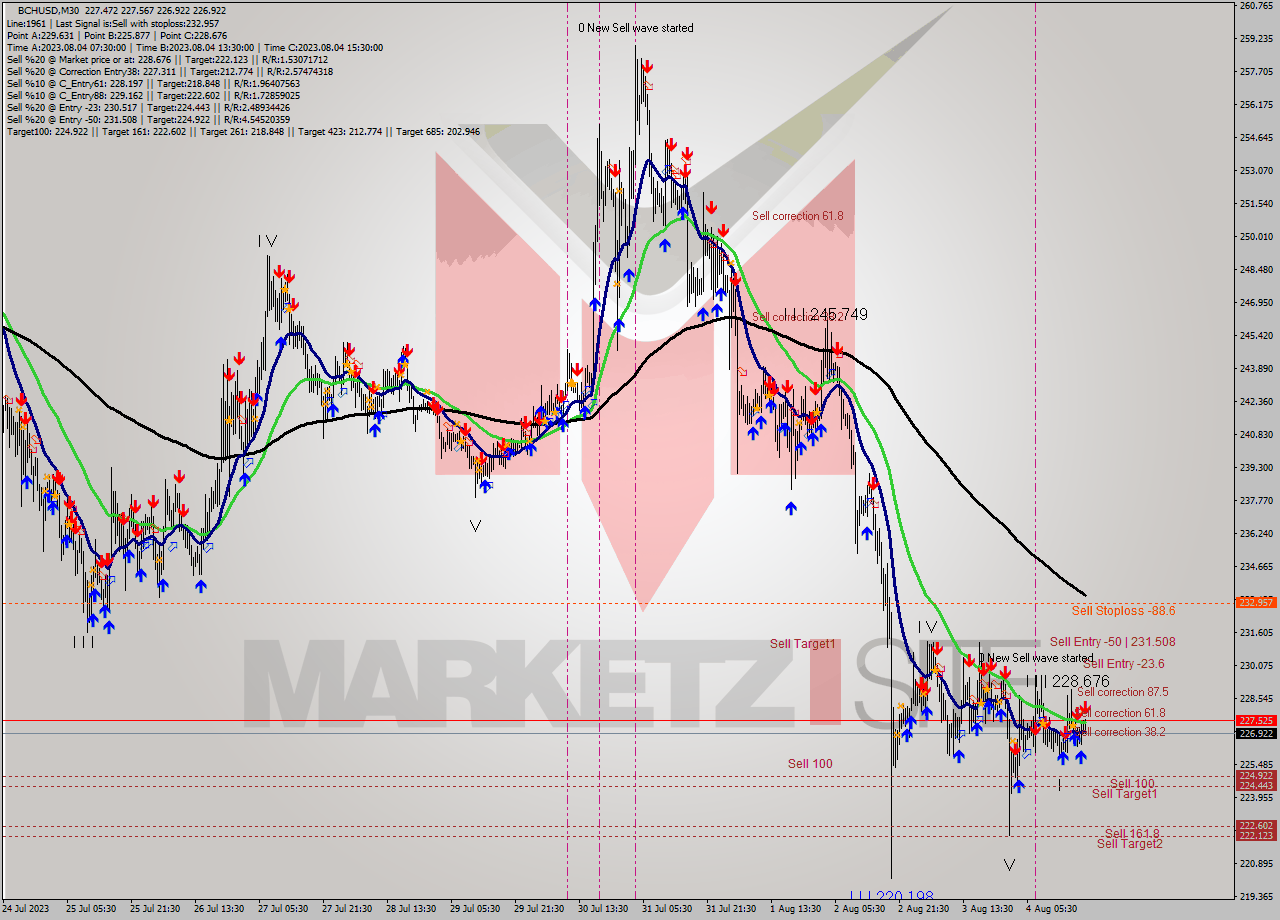The image size is (1280, 920).
Task: Click the '24 Jul 2023' date on time axis
Action: 26,909
